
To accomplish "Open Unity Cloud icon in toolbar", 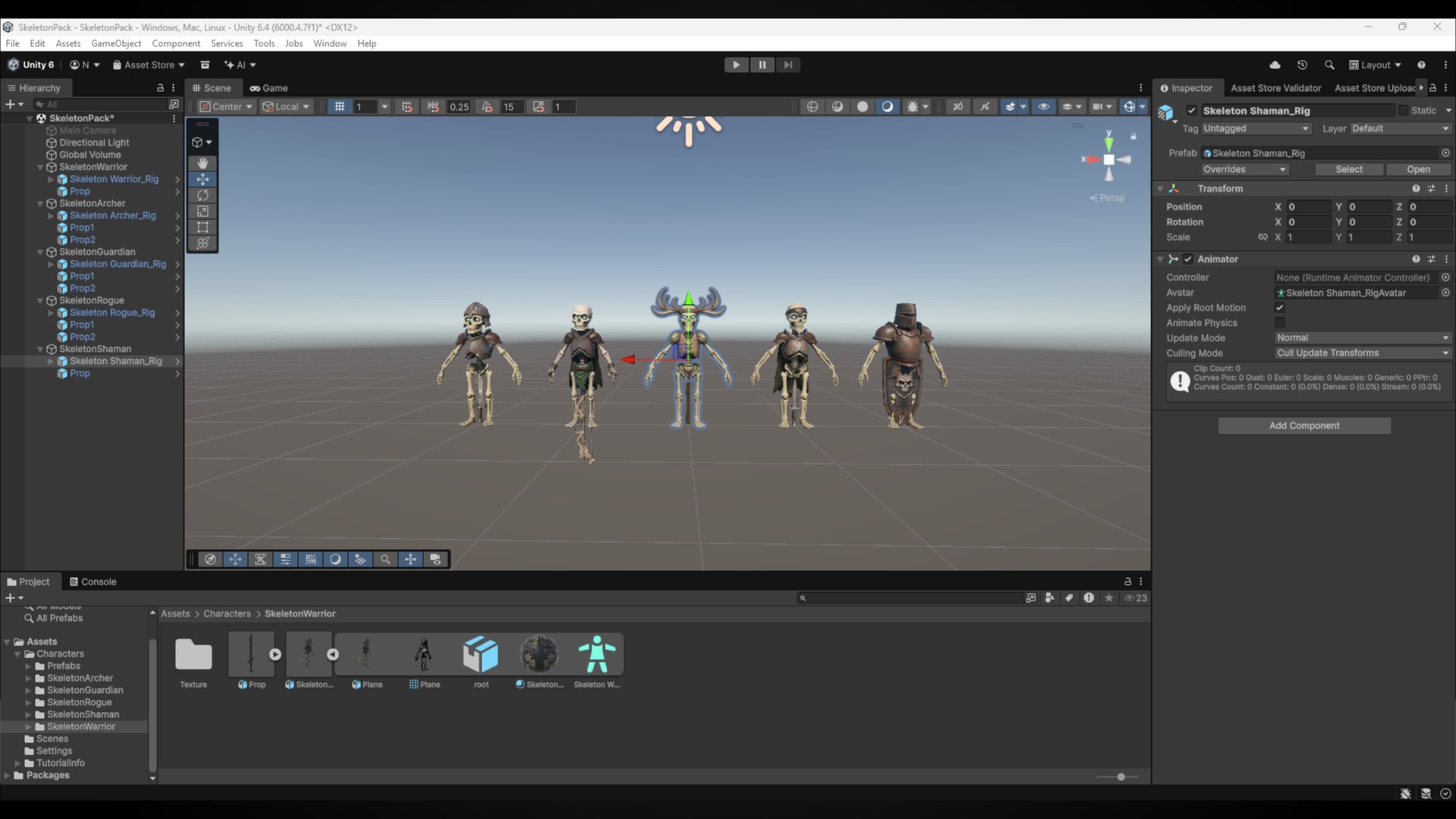I will tap(1275, 65).
